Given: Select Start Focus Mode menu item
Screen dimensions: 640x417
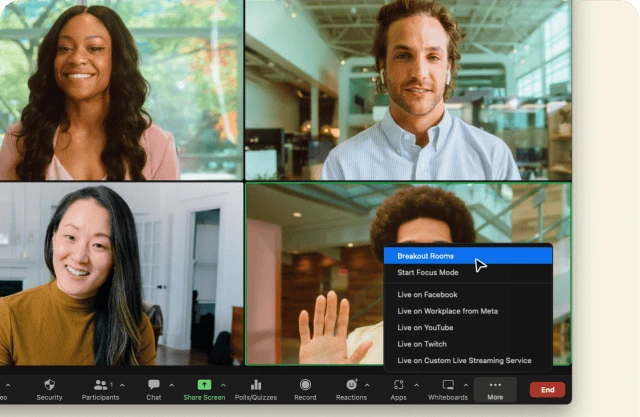Looking at the screenshot, I should click(x=428, y=272).
